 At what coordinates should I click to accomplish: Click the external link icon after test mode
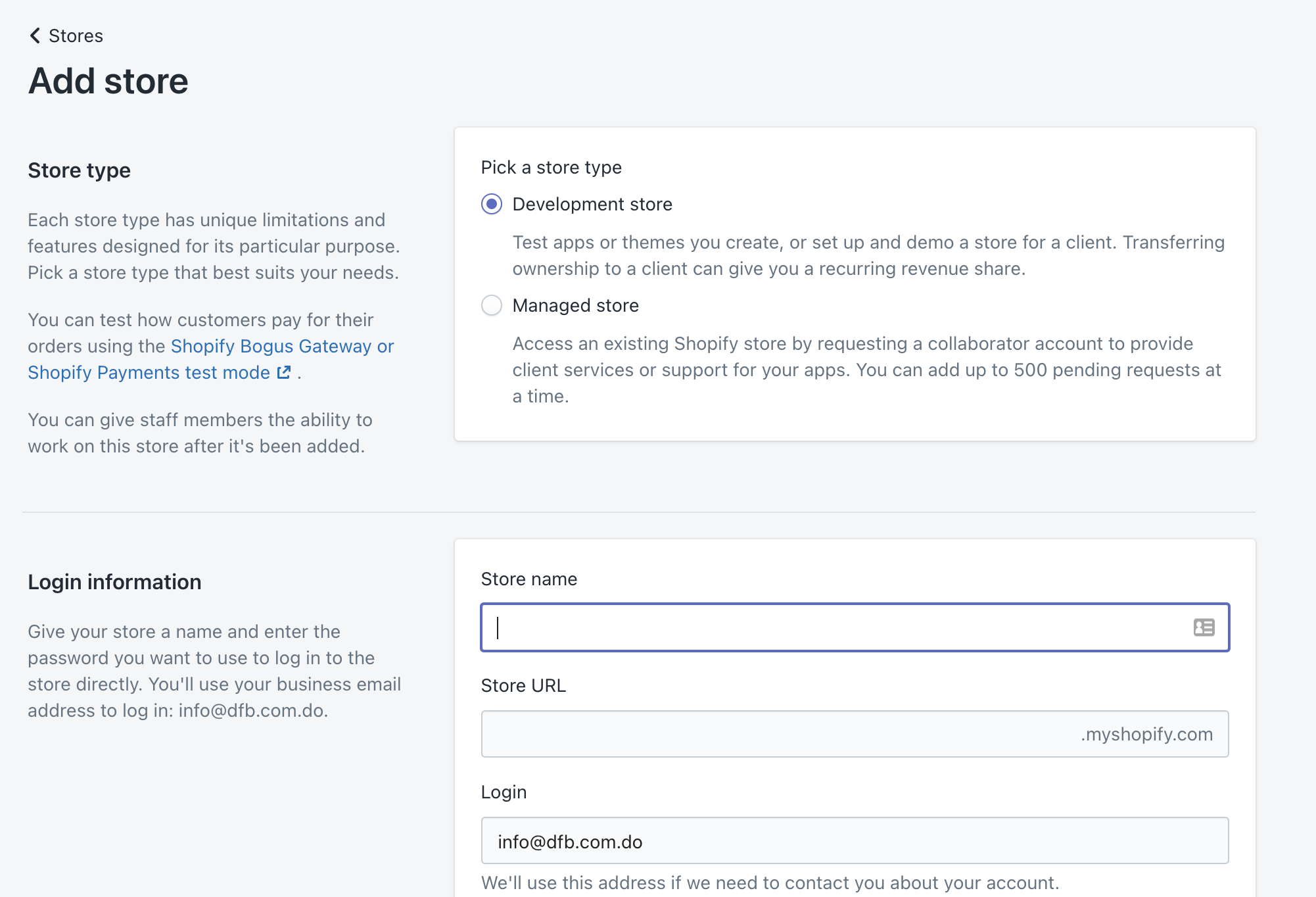point(284,373)
